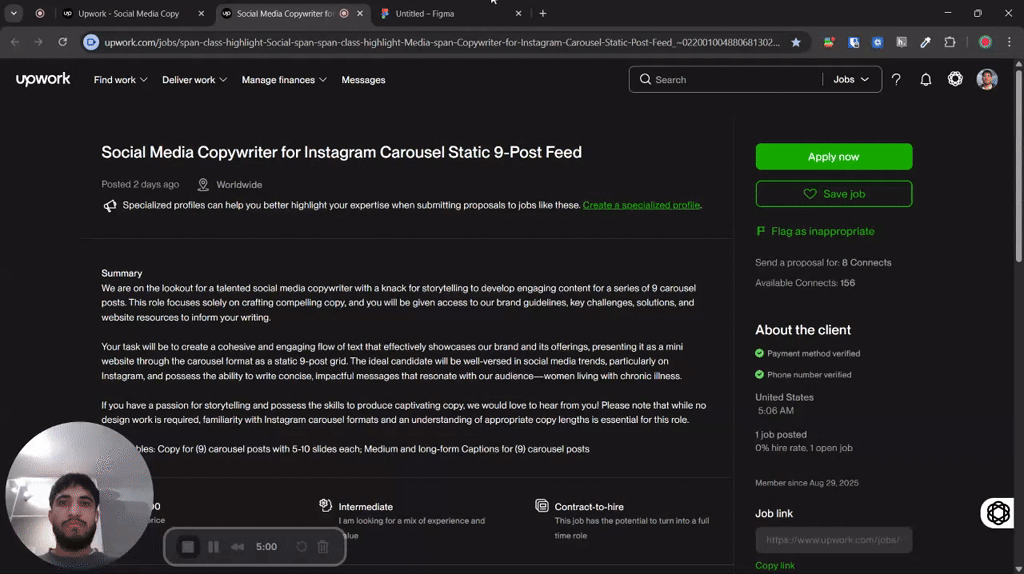Image resolution: width=1024 pixels, height=574 pixels.
Task: Expand the Find work menu
Action: (x=120, y=80)
